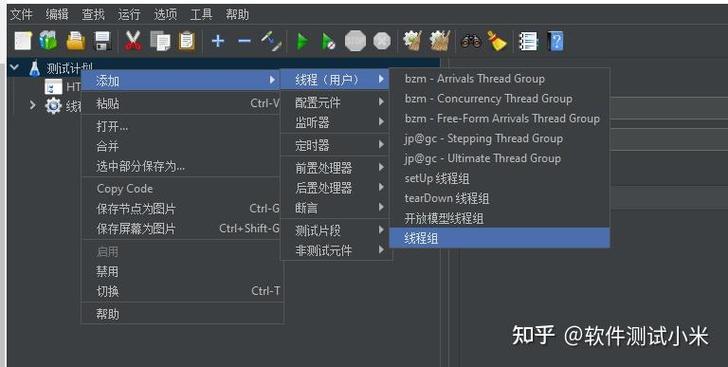Choose 添加 in the context menu

pyautogui.click(x=181, y=81)
